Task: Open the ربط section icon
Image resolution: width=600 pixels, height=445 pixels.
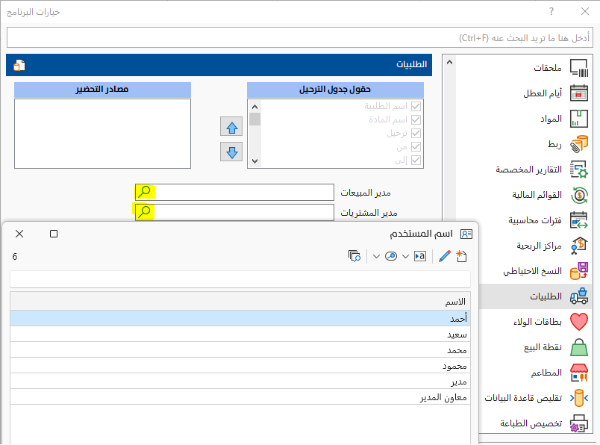Action: (x=579, y=144)
